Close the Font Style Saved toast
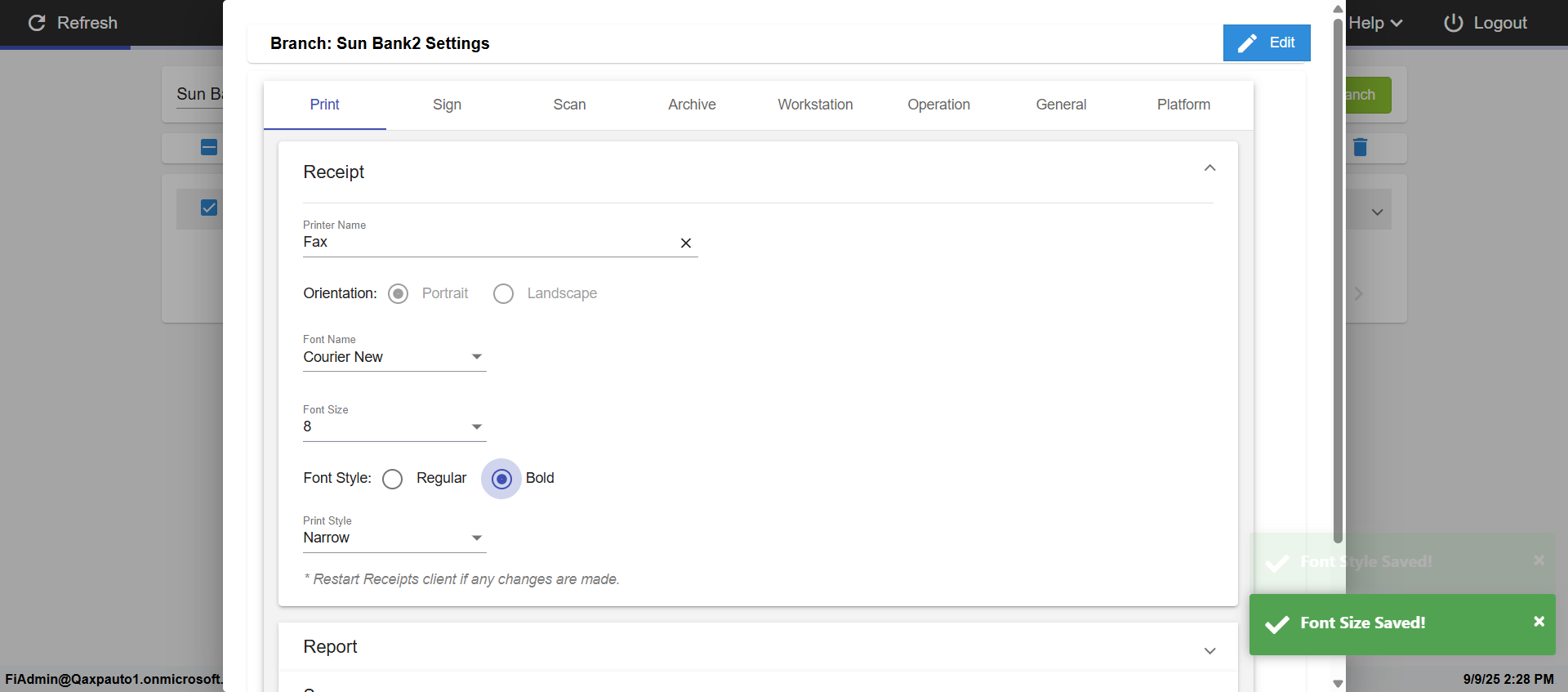Image resolution: width=1568 pixels, height=692 pixels. (1539, 560)
